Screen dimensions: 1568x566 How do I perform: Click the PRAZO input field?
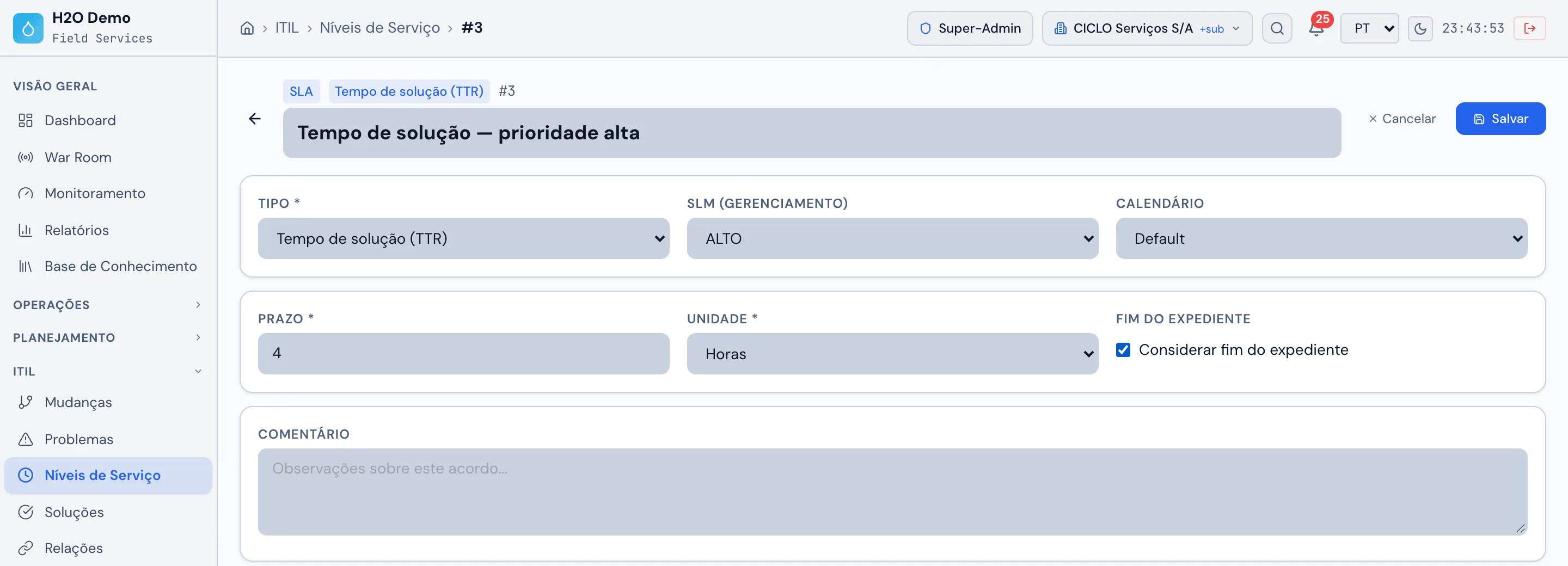(x=464, y=354)
